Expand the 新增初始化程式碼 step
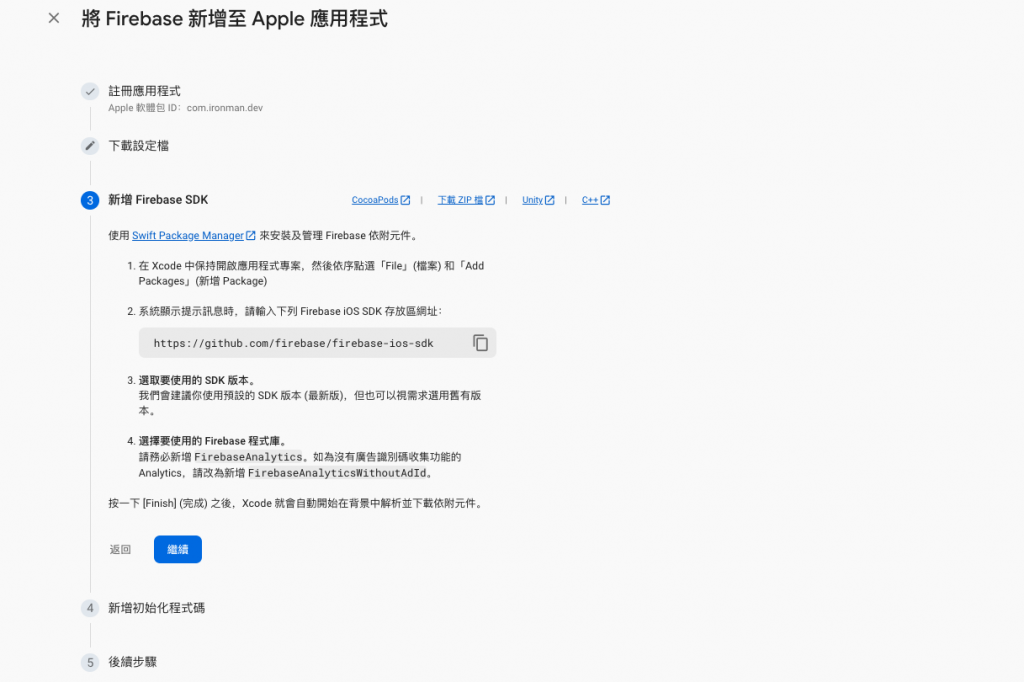 pos(157,608)
